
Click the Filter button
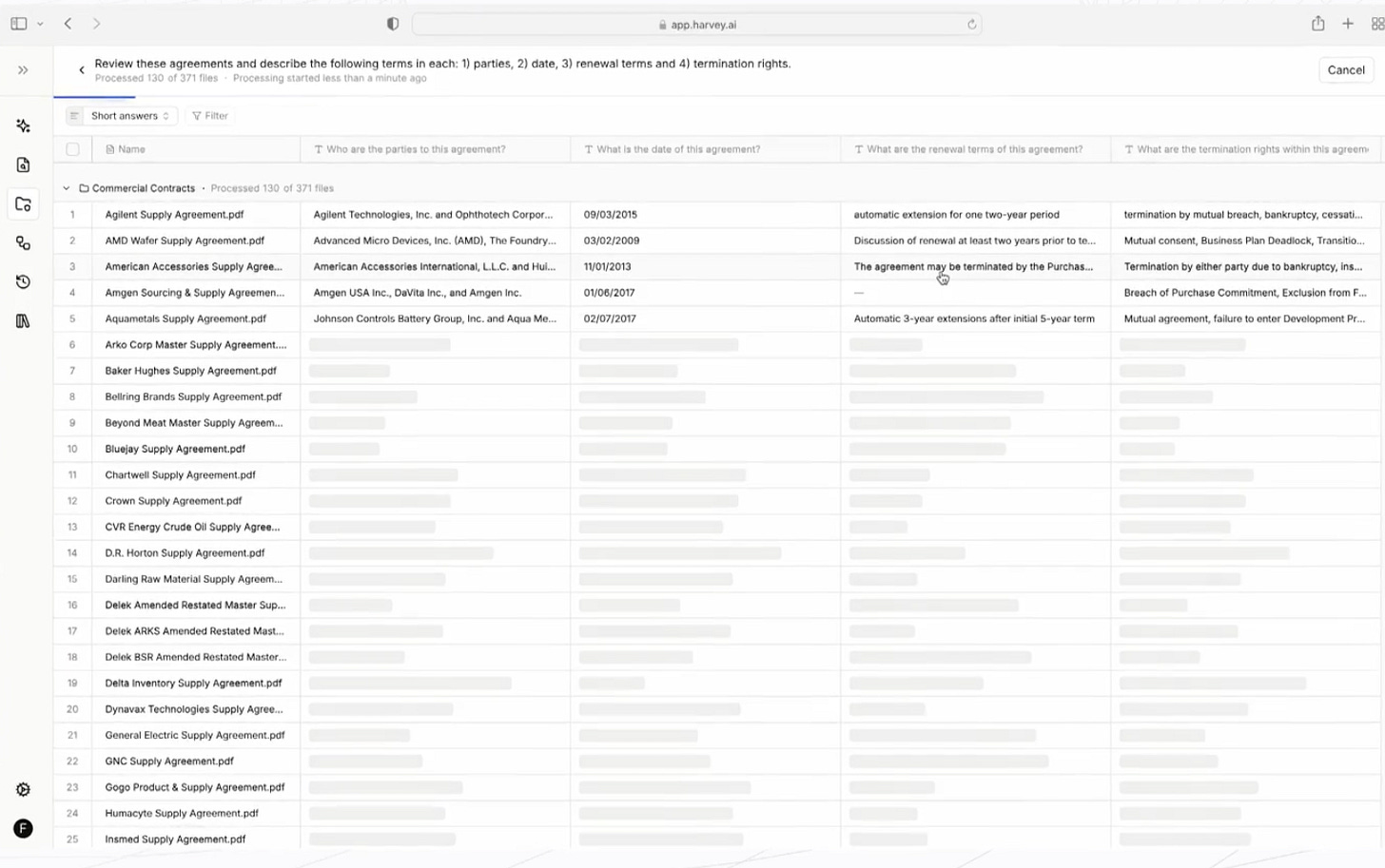click(210, 116)
